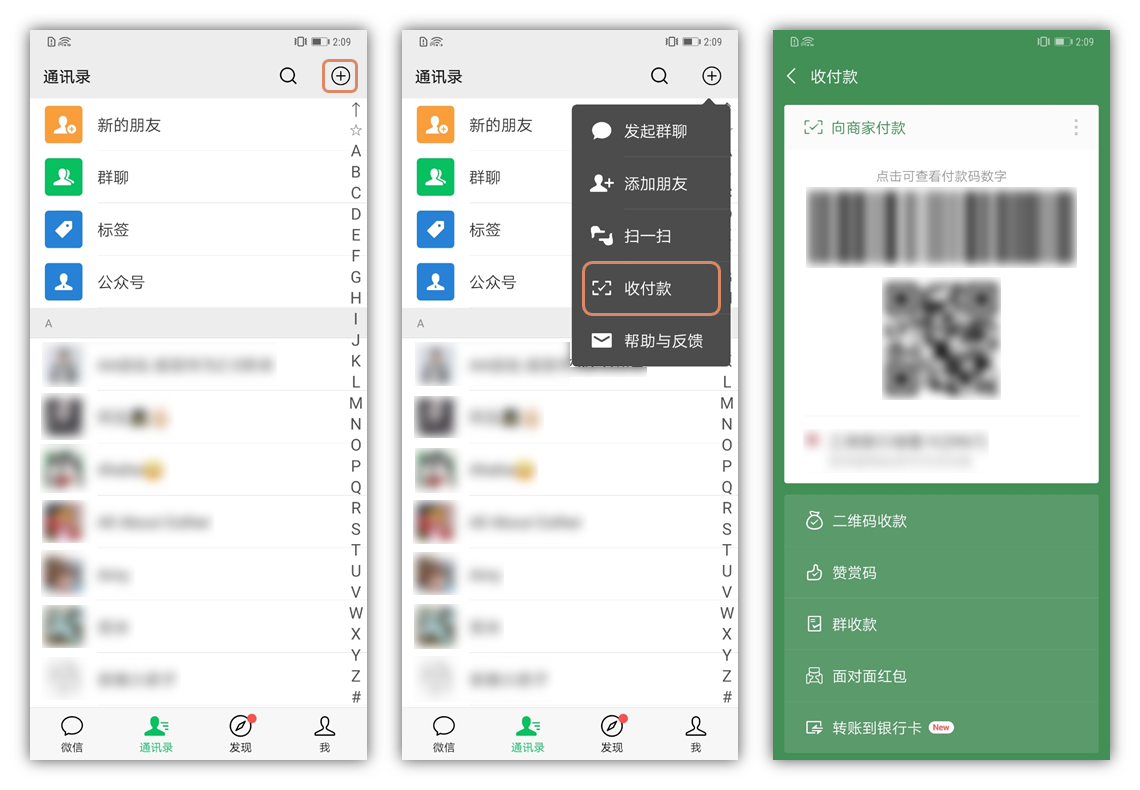Tap the 通讯录 title in left phone
The height and width of the screenshot is (790, 1140).
click(x=67, y=77)
